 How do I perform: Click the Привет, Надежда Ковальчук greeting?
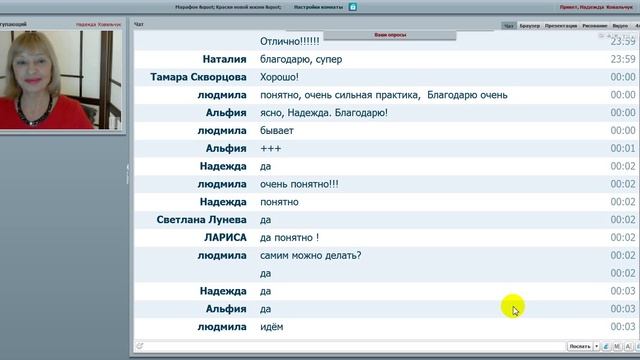click(596, 7)
